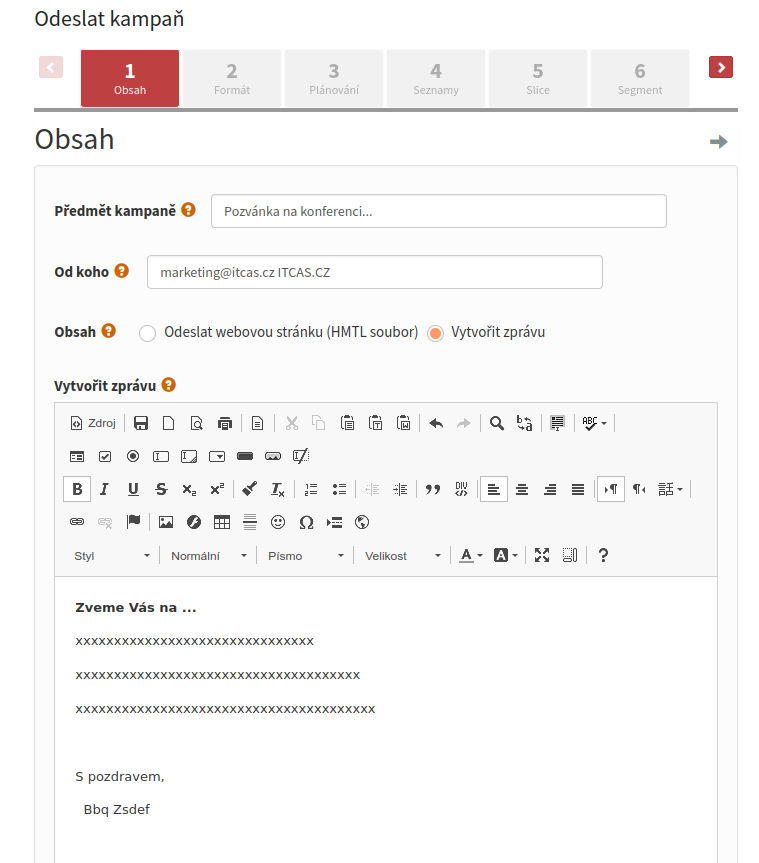Toggle bold formatting

(x=76, y=489)
